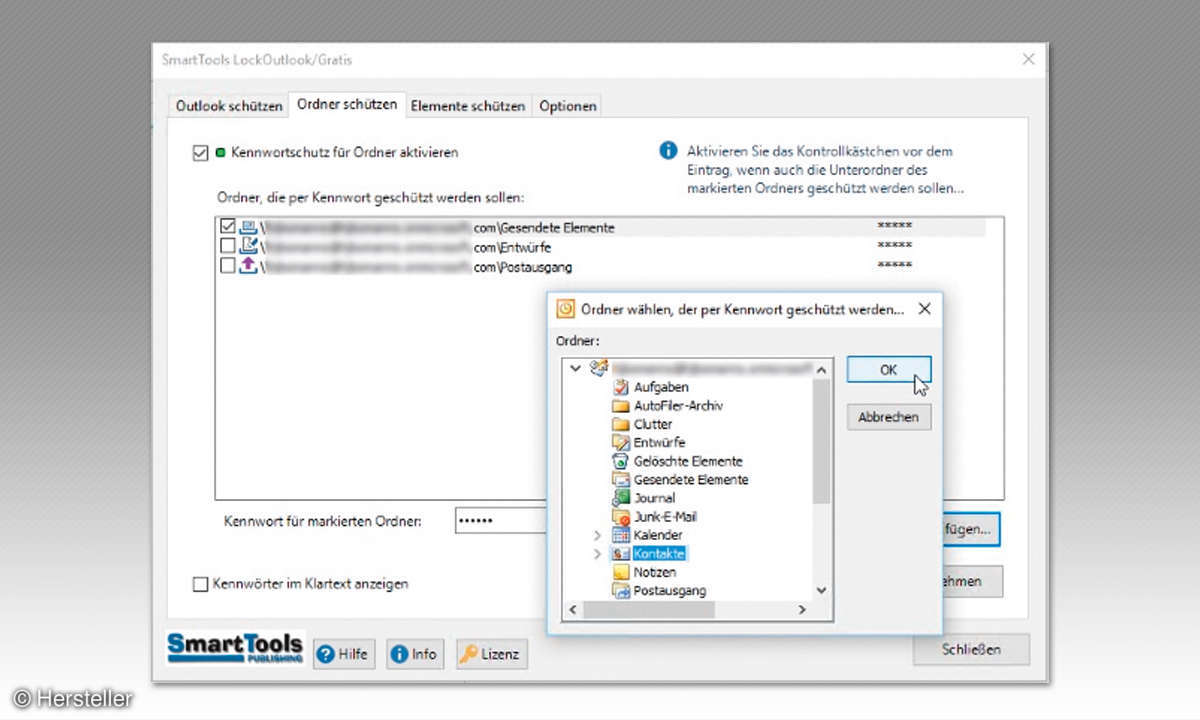Select AutoFiler-Archiv in the folder tree
Viewport: 1200px width, 720px height.
point(678,406)
